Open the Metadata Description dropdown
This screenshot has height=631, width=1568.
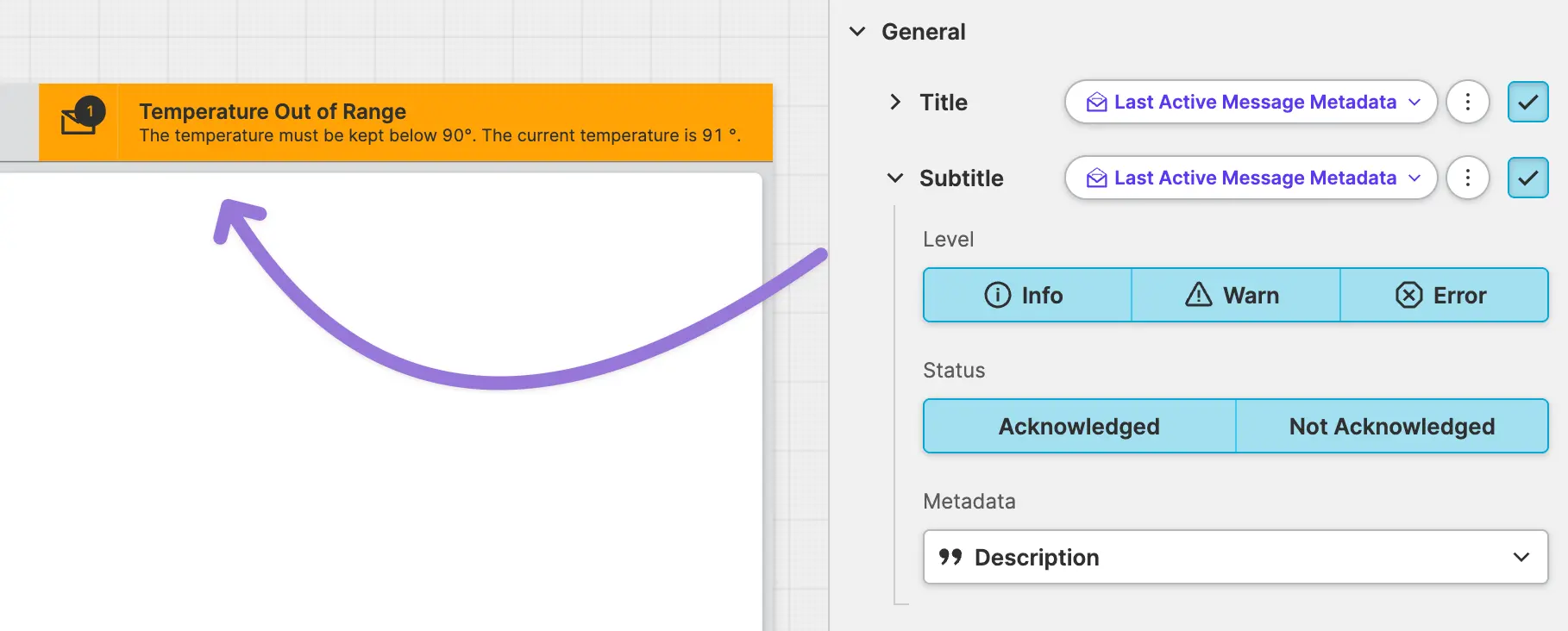tap(1235, 558)
